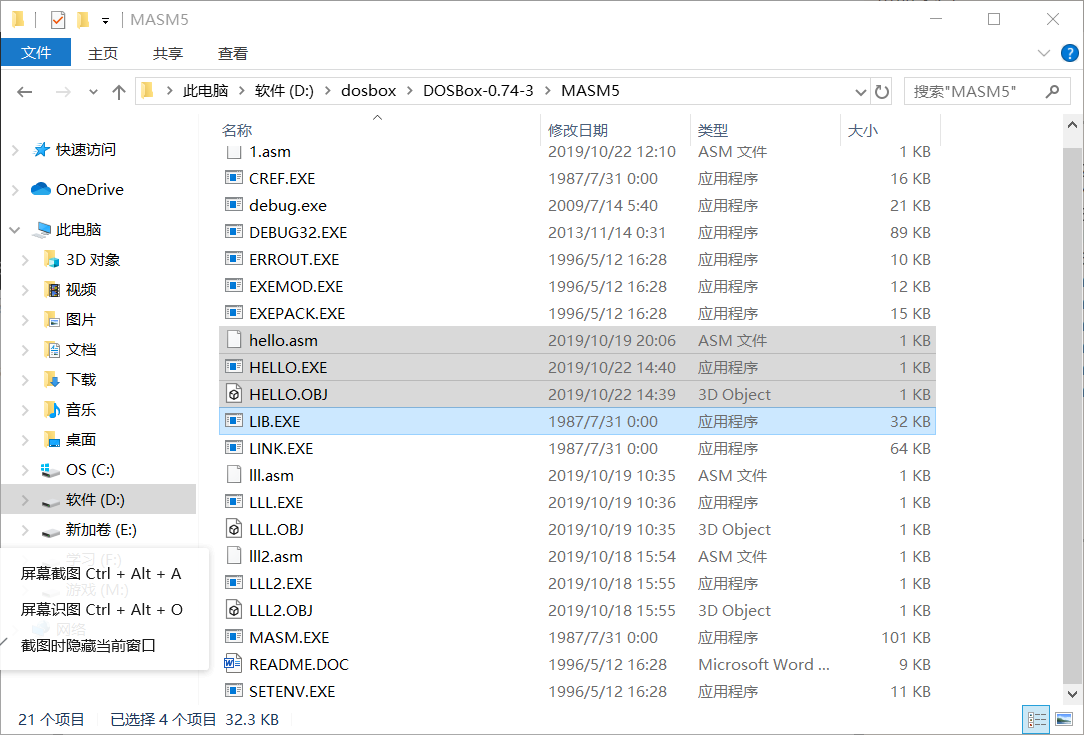The height and width of the screenshot is (735, 1084).
Task: Expand 下载 tree node
Action: click(26, 380)
